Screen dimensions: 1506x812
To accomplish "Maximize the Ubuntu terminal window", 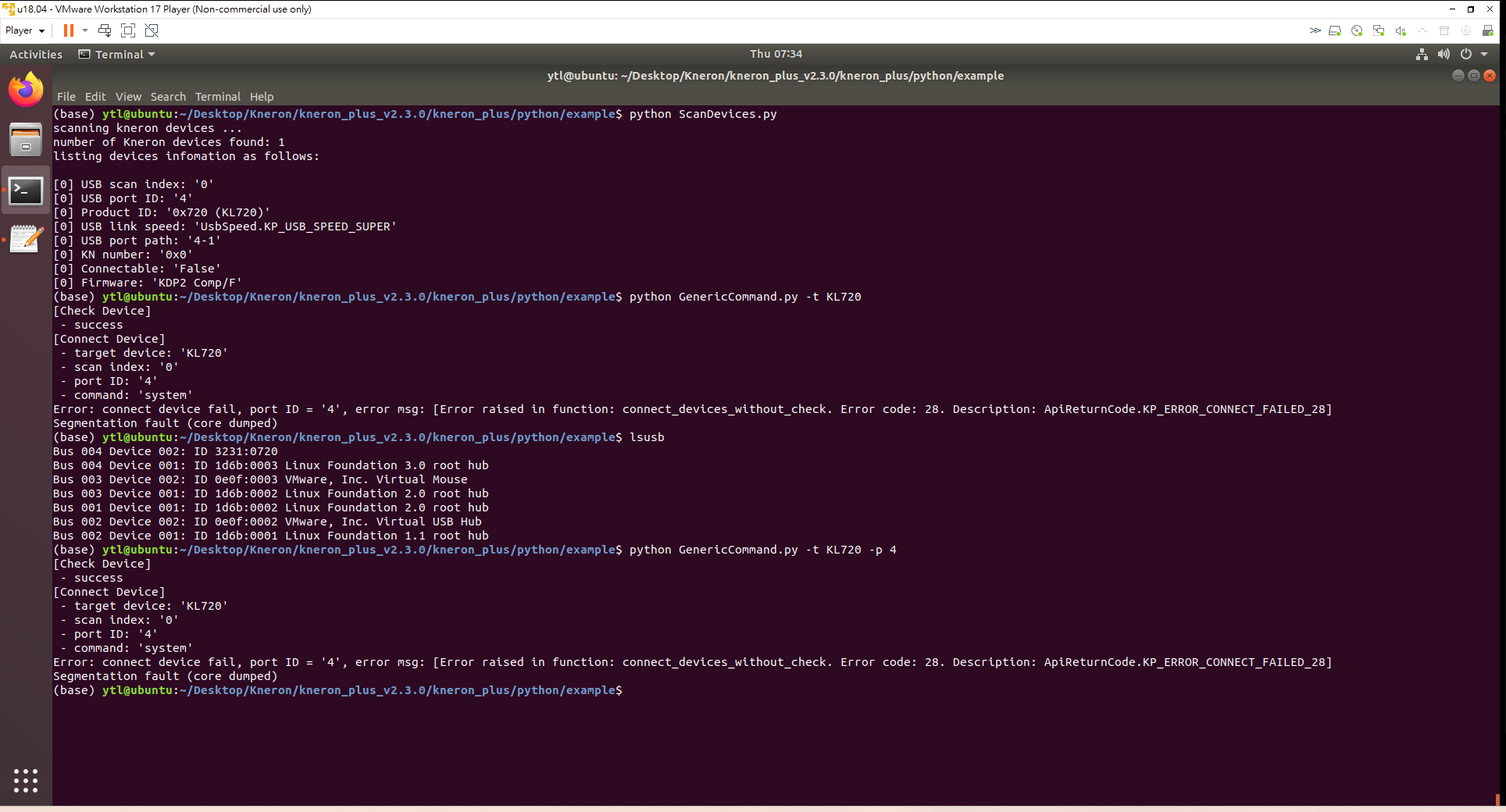I will coord(1474,76).
